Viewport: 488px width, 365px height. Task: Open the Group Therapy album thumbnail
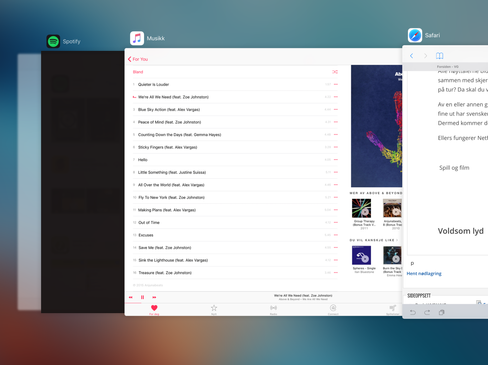pos(361,208)
